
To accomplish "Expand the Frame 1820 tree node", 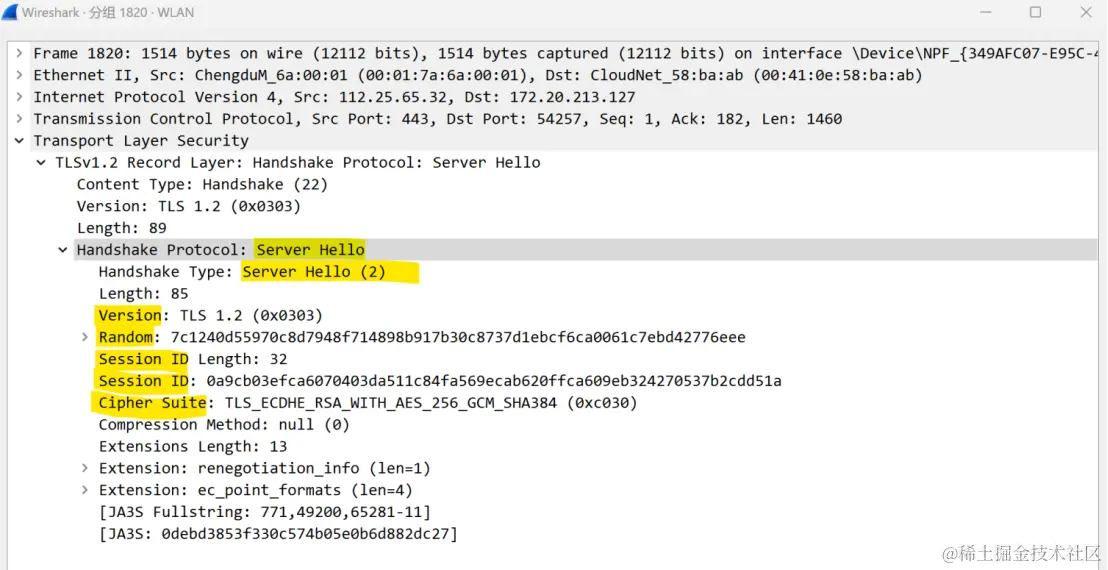I will click(19, 54).
